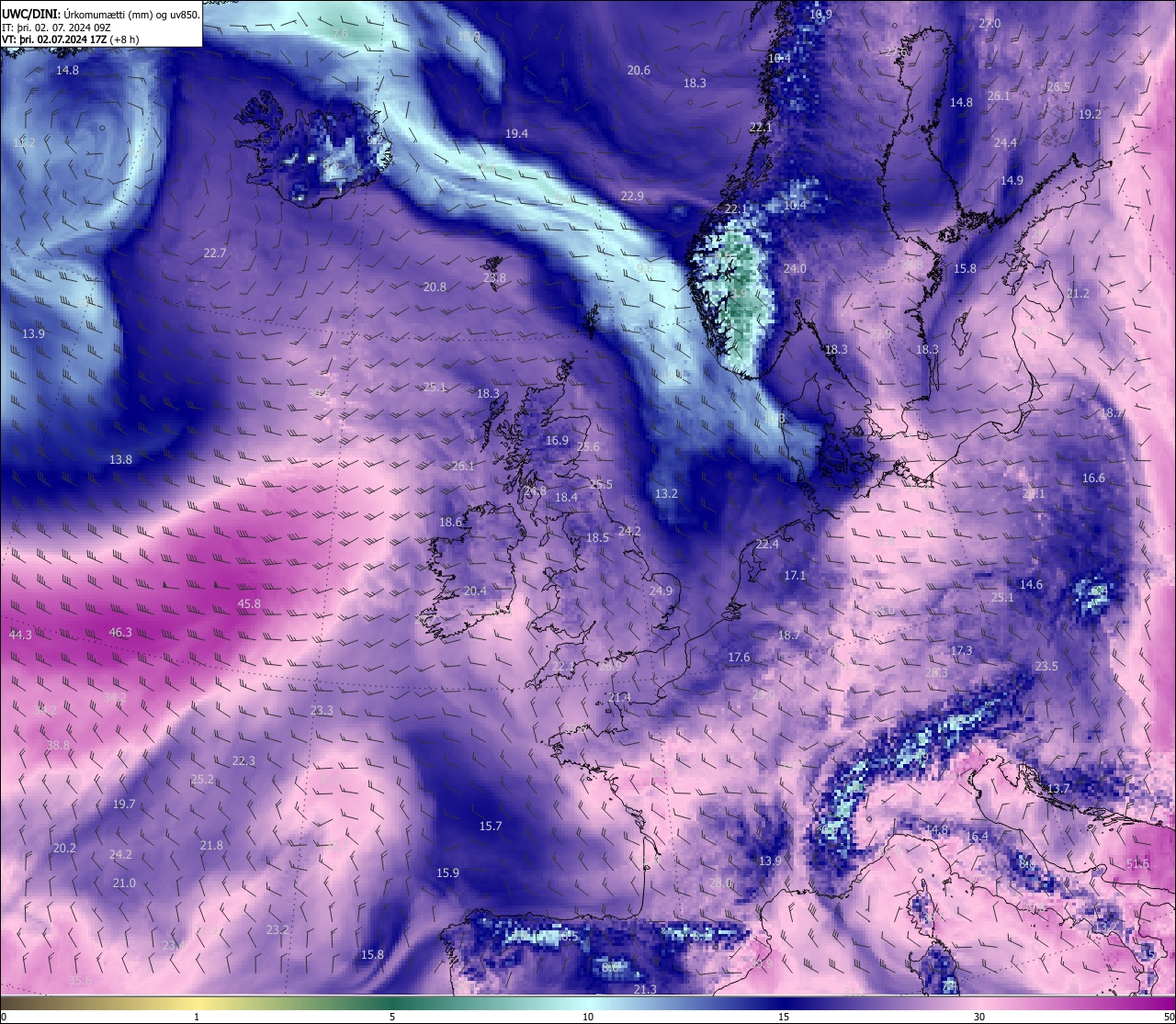The width and height of the screenshot is (1176, 1024).
Task: Click the 20.6 value on the map
Action: [639, 70]
